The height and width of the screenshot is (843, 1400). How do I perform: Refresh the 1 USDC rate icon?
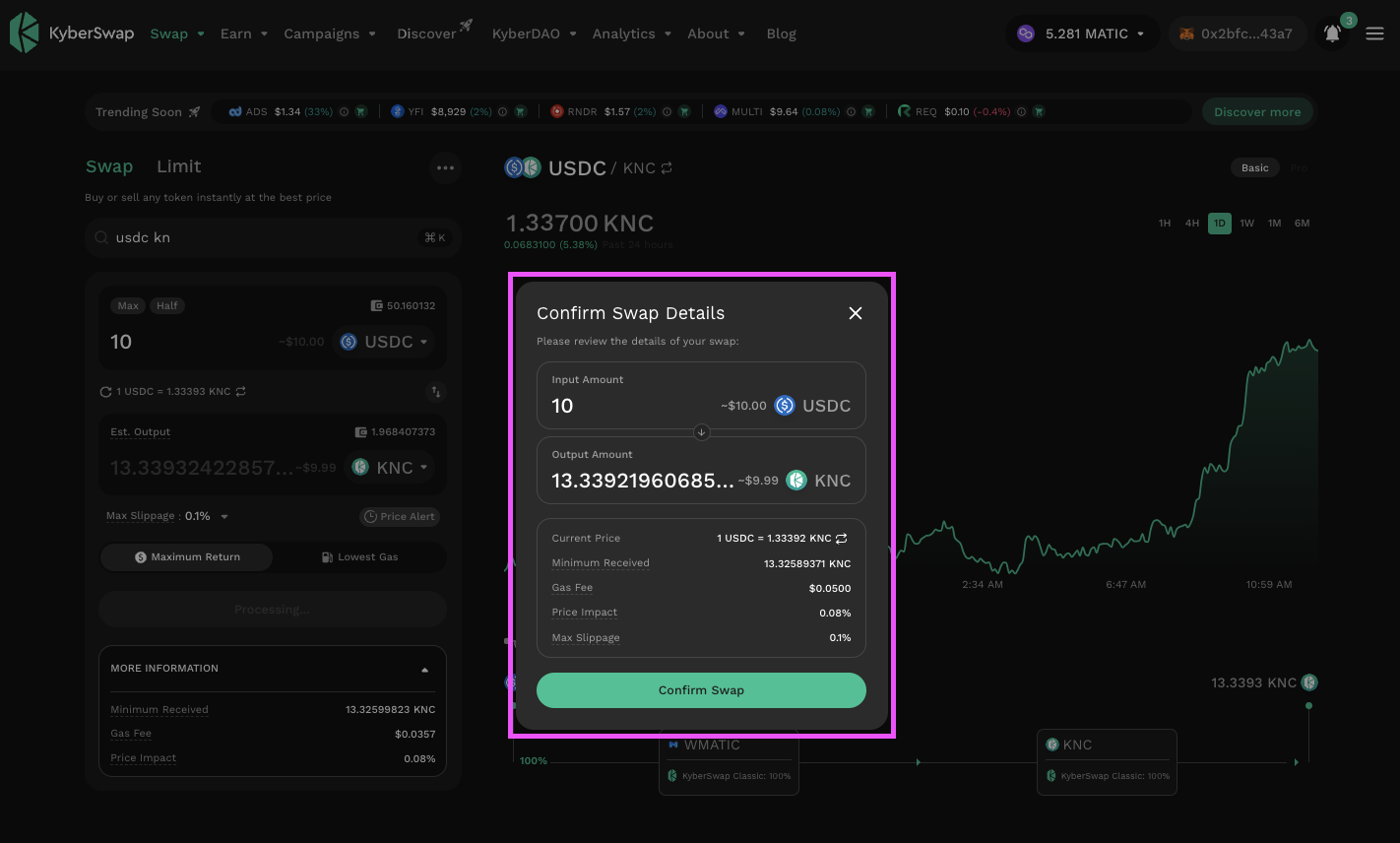click(x=105, y=392)
